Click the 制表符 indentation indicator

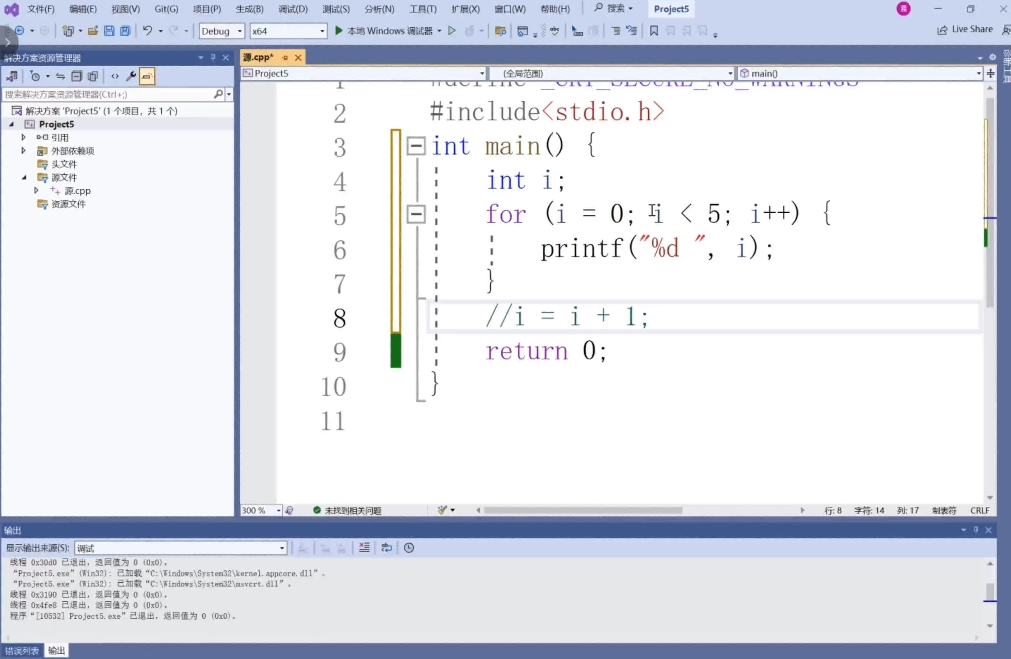pos(944,510)
